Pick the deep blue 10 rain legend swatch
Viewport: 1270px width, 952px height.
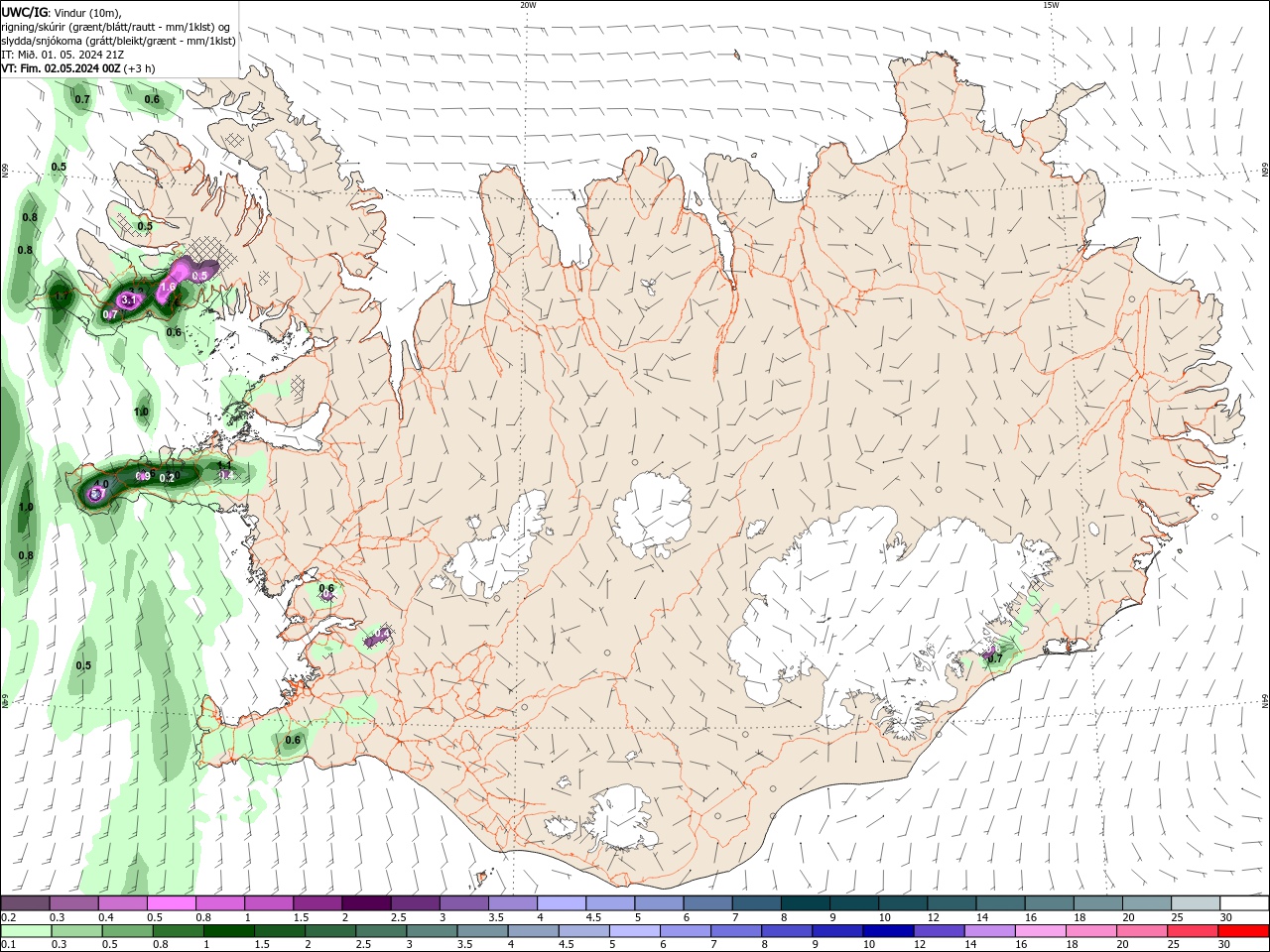[887, 931]
